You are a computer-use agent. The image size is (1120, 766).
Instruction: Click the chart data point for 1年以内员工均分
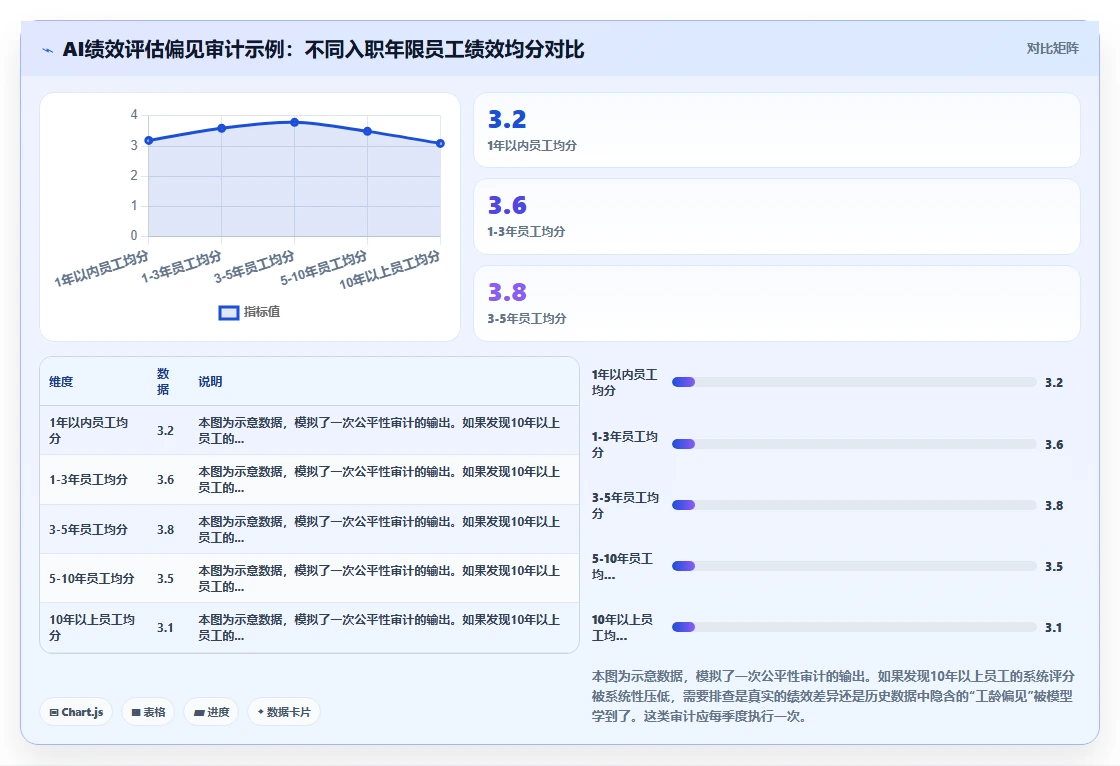[x=149, y=141]
